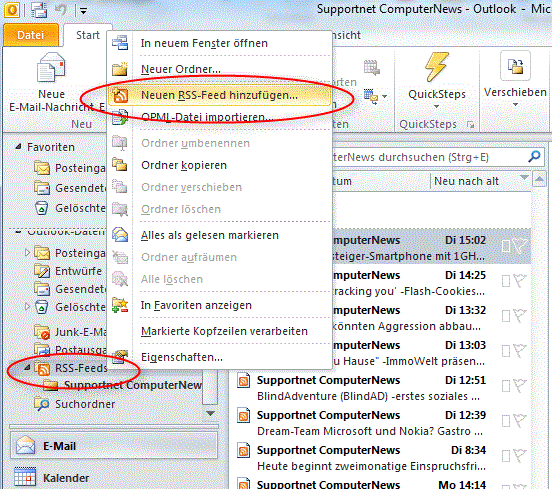Collapse the RSS-Feeds folder arrow
Screen dimensions: 552x489
[27, 368]
